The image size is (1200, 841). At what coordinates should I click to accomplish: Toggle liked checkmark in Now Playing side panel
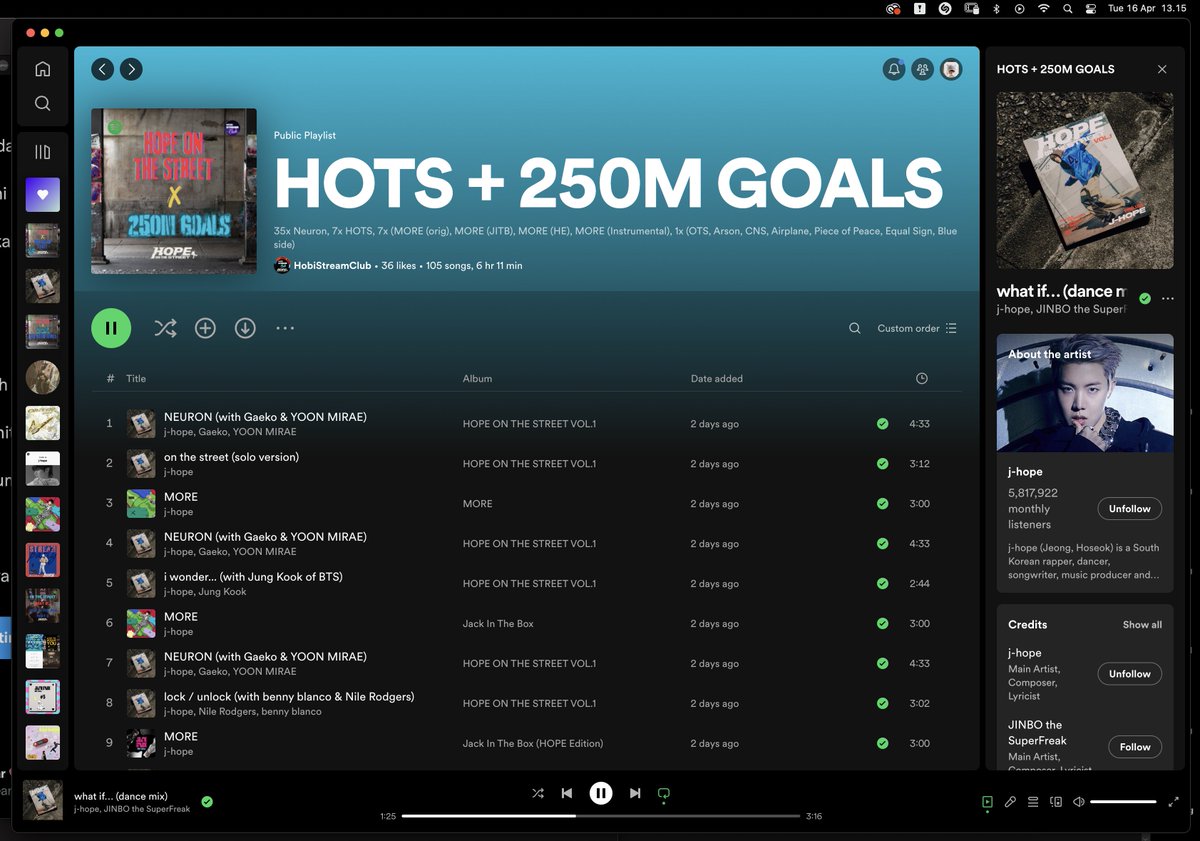click(1145, 298)
